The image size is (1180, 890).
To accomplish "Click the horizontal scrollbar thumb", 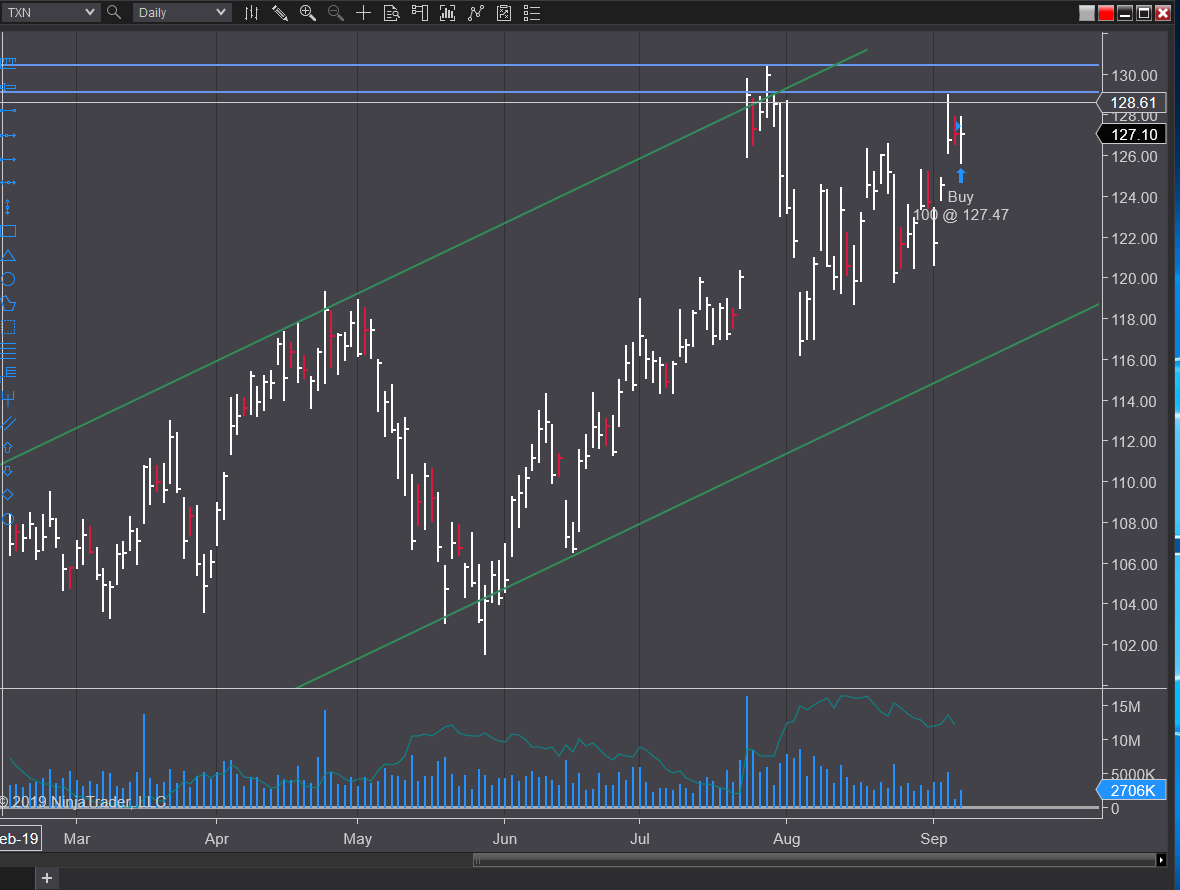I will pos(814,860).
